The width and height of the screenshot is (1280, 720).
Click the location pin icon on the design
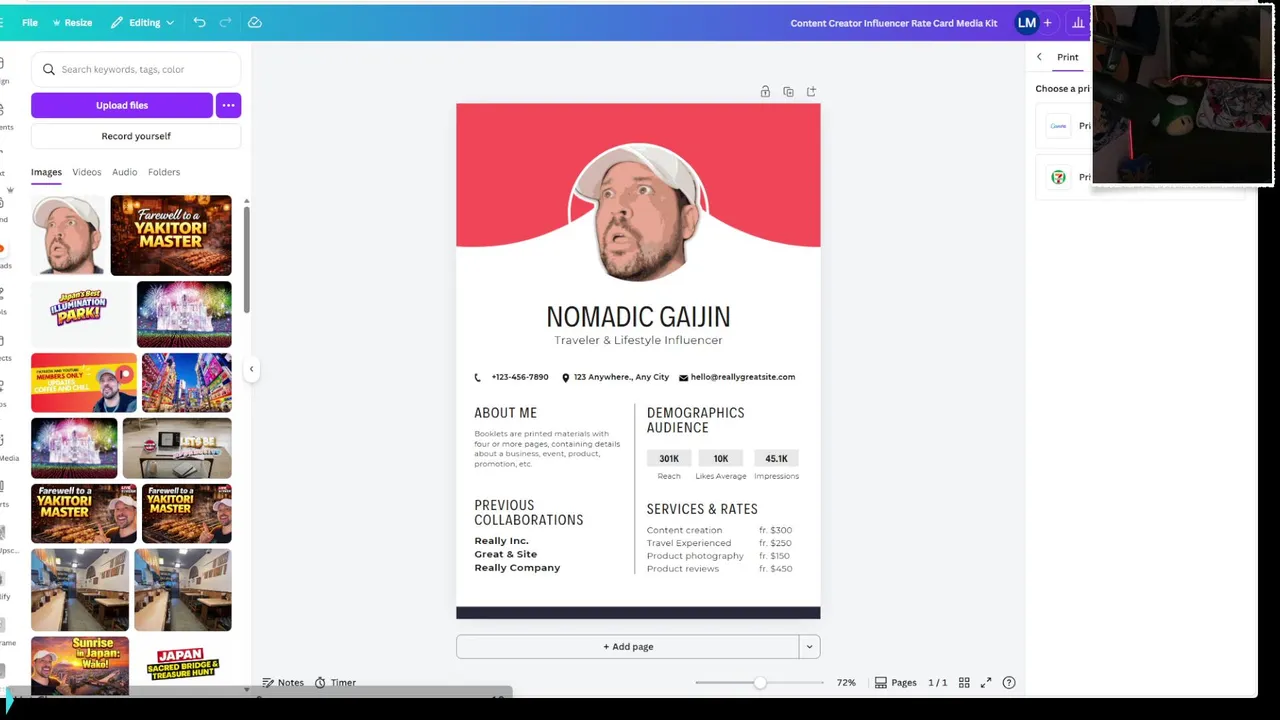coord(565,377)
